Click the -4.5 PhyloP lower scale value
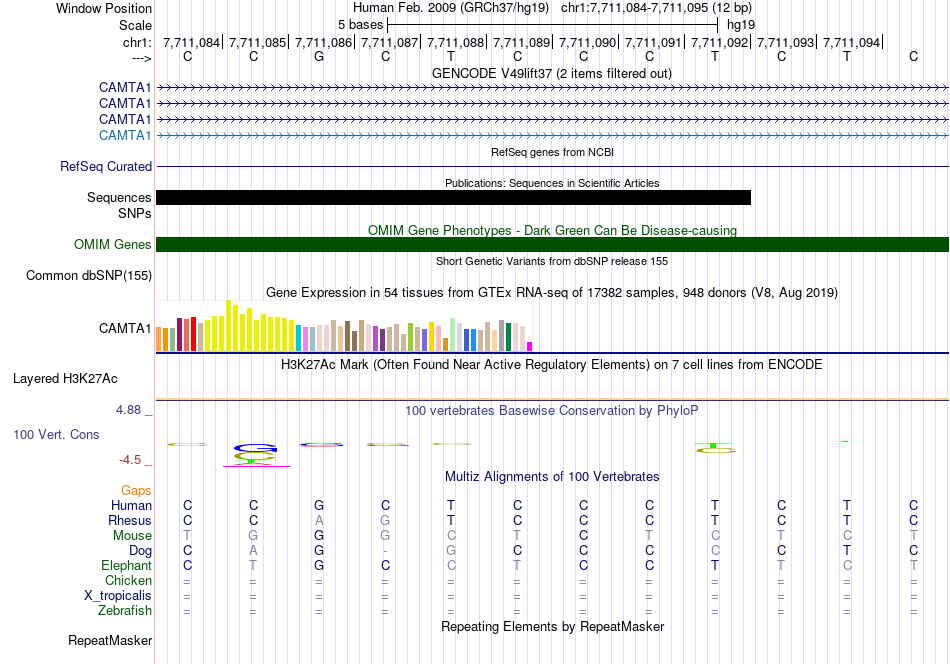 [x=130, y=460]
